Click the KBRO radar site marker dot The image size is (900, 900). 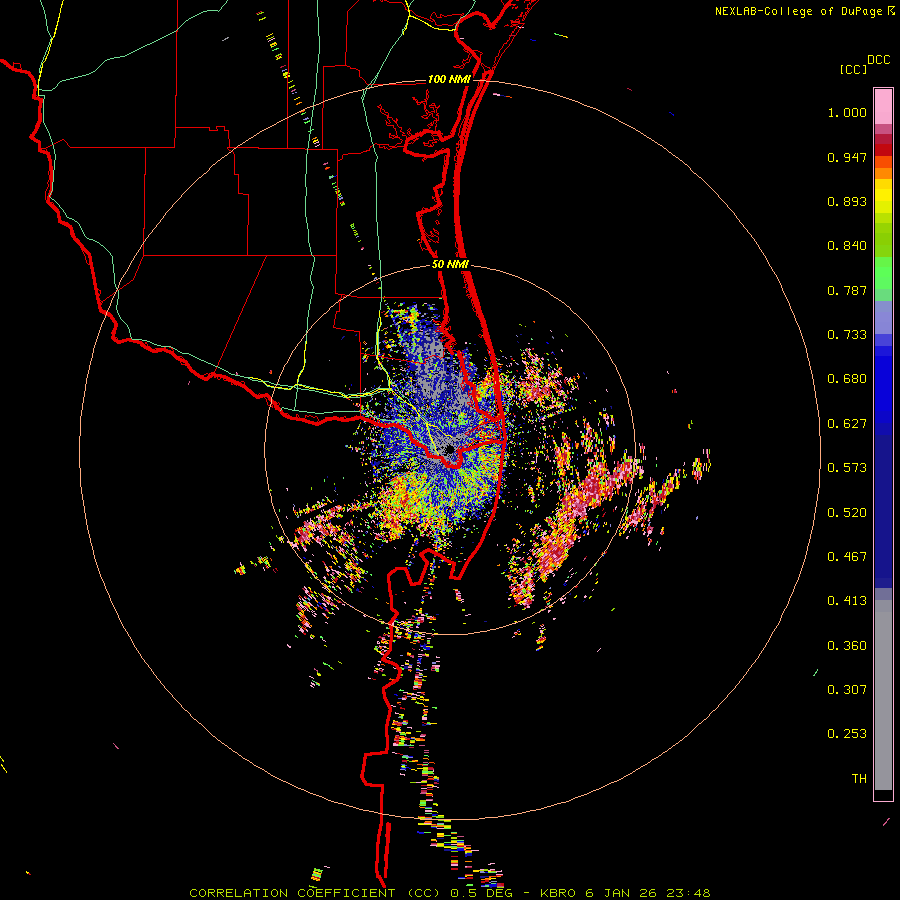[x=449, y=449]
